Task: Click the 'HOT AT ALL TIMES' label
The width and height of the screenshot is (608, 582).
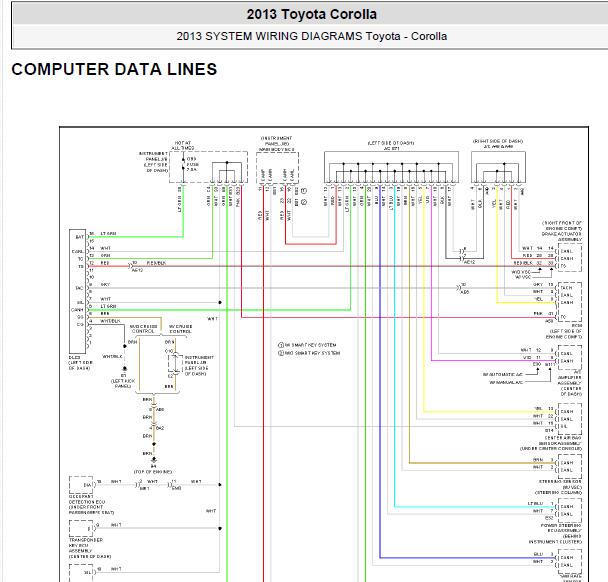Action: pyautogui.click(x=183, y=145)
